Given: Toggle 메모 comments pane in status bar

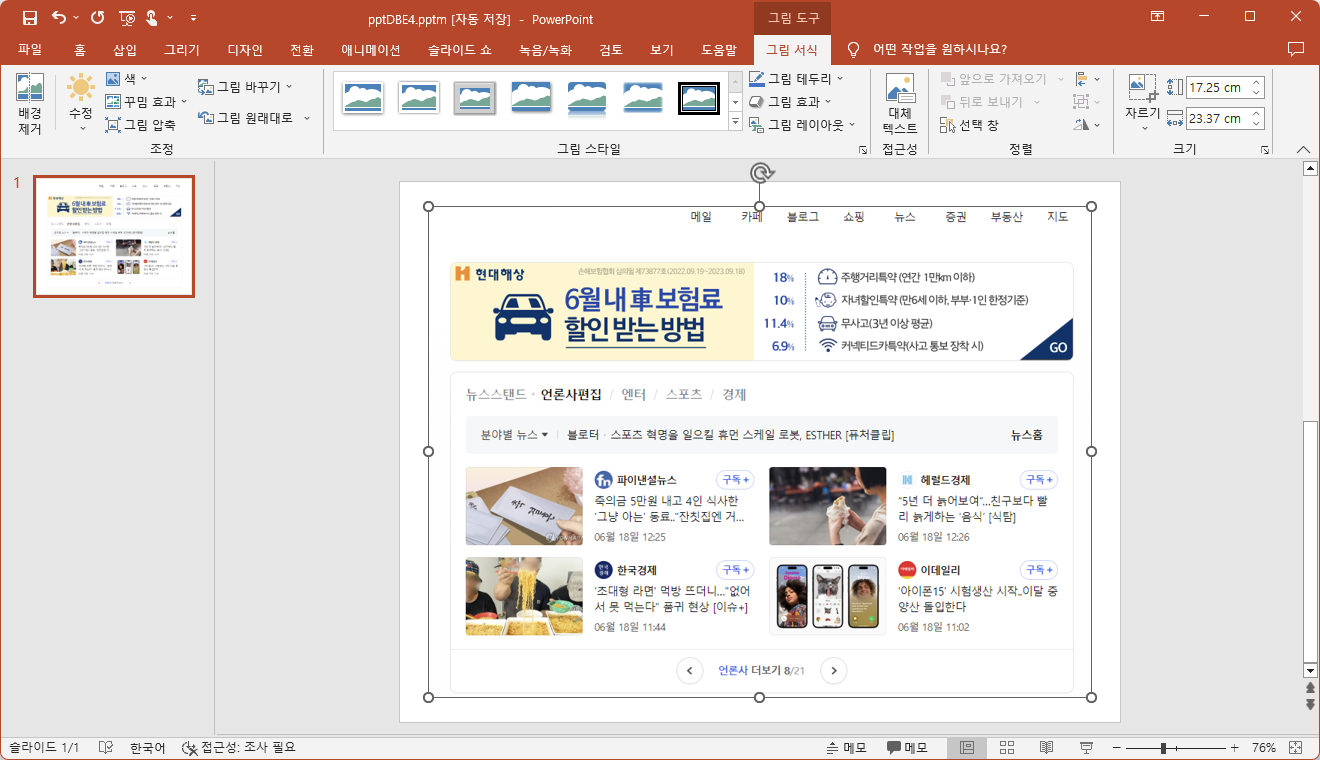Looking at the screenshot, I should tap(907, 748).
